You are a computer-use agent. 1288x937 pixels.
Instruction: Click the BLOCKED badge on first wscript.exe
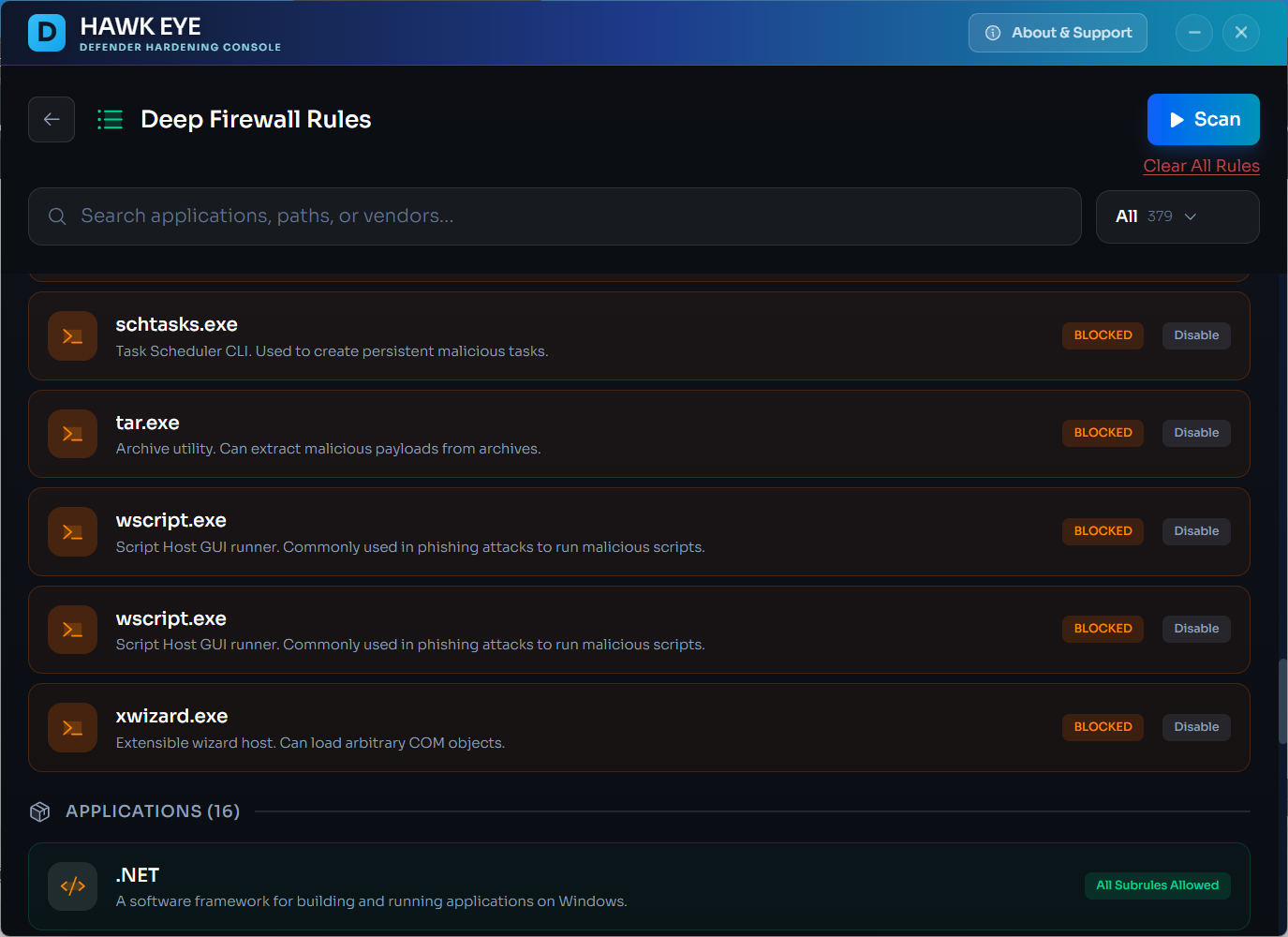pyautogui.click(x=1103, y=531)
